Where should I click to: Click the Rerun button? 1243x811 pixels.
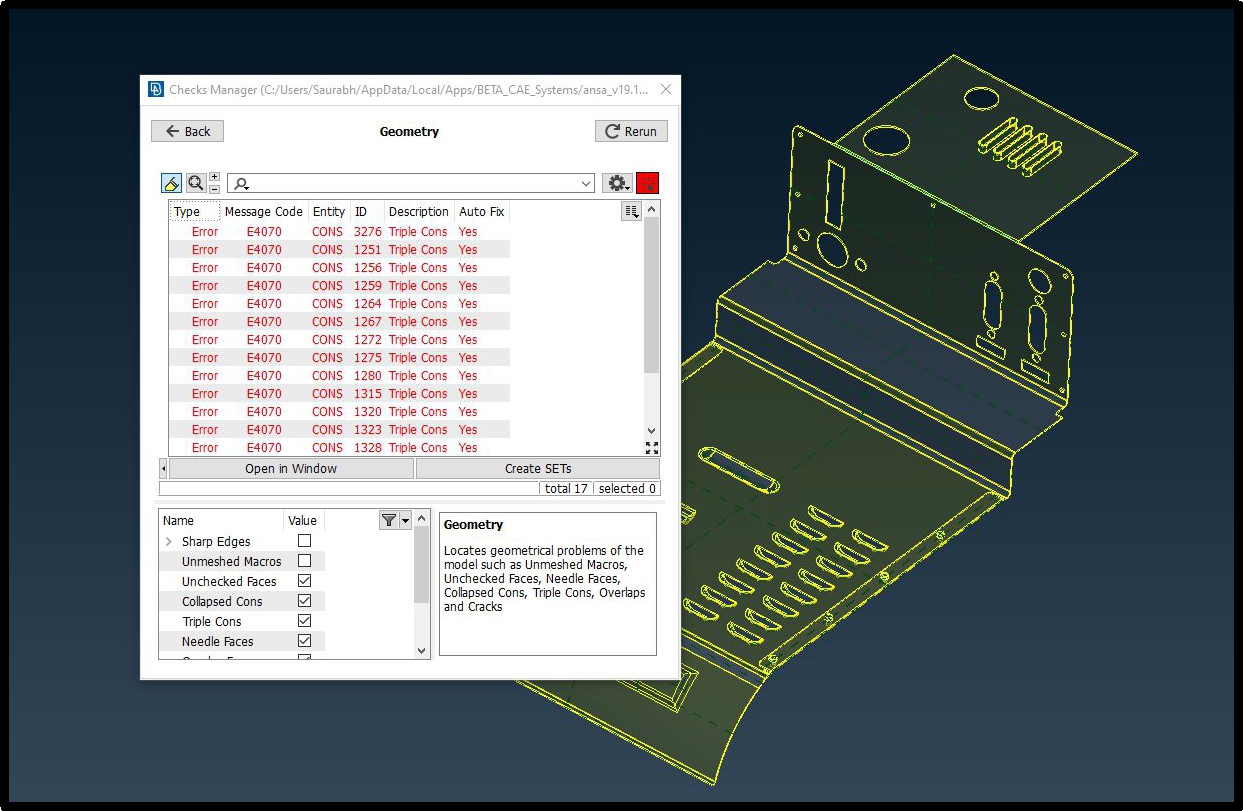(x=630, y=130)
